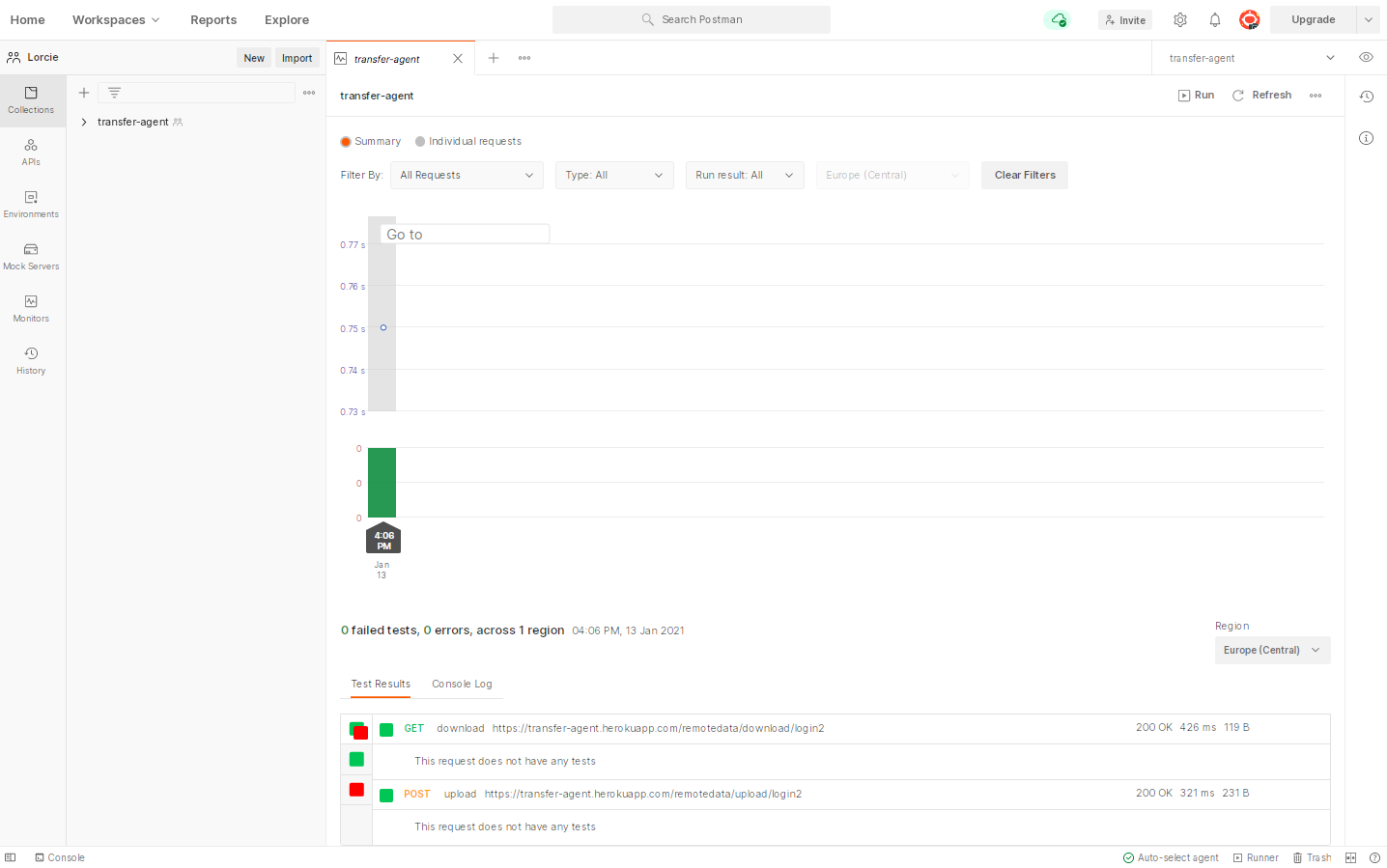This screenshot has height=868, width=1387.
Task: Open the activity history icon in right sidebar
Action: click(1366, 97)
